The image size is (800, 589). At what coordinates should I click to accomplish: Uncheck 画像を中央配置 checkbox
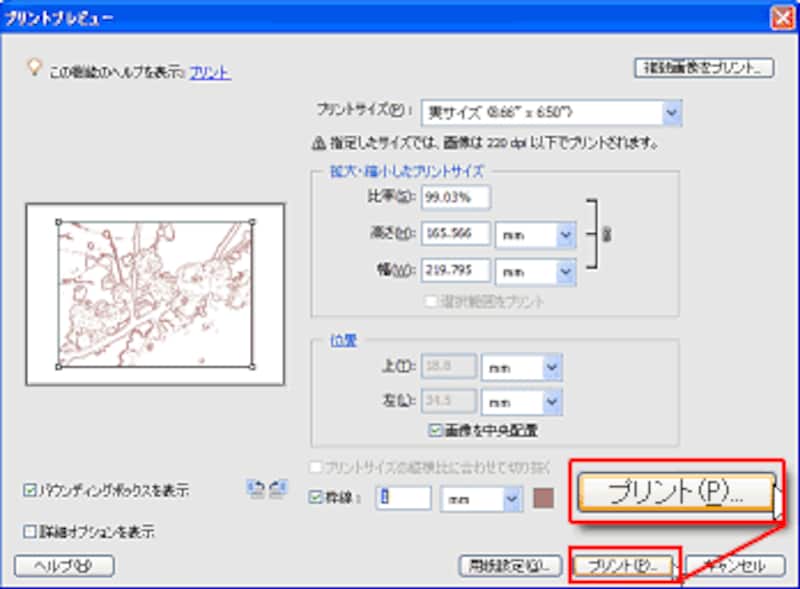[434, 431]
